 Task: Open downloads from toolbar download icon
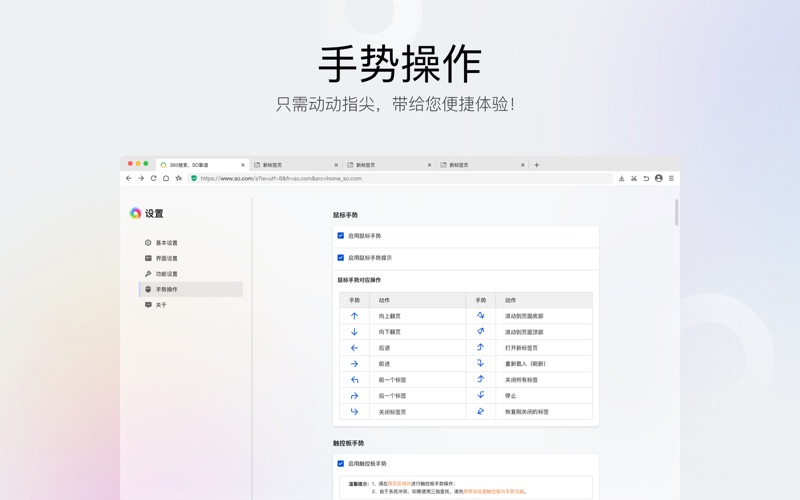tap(621, 179)
